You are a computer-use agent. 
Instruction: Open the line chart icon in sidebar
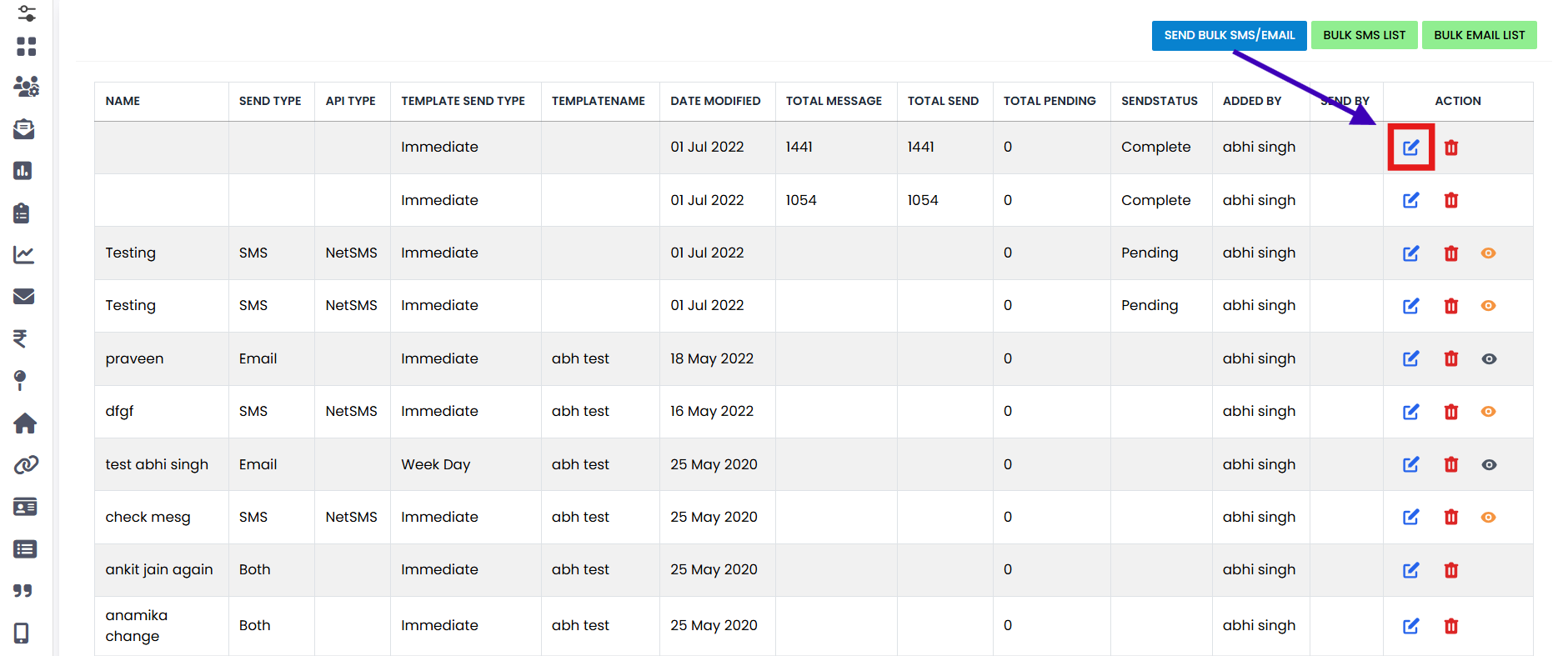coord(24,255)
